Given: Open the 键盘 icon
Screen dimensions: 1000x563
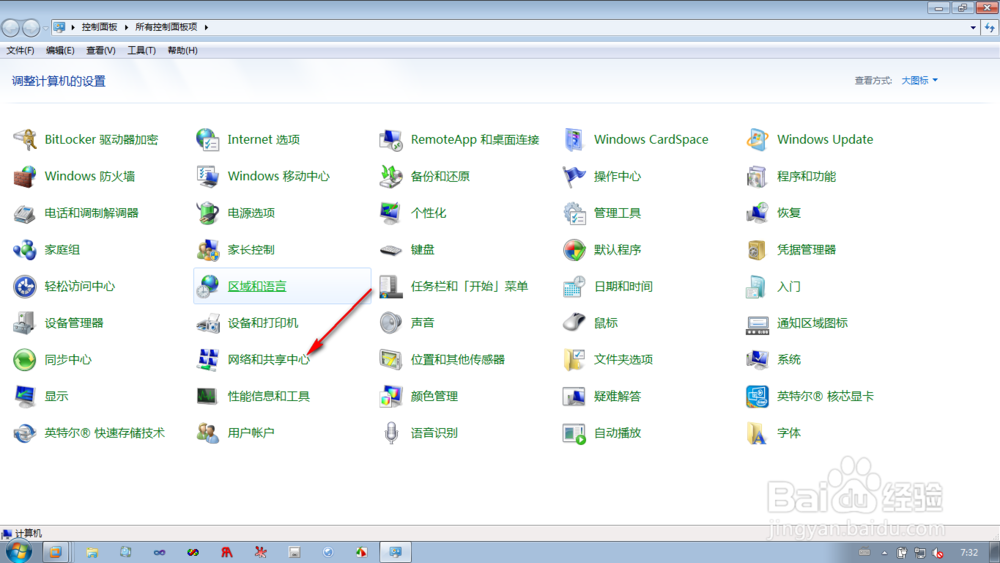Looking at the screenshot, I should click(391, 250).
